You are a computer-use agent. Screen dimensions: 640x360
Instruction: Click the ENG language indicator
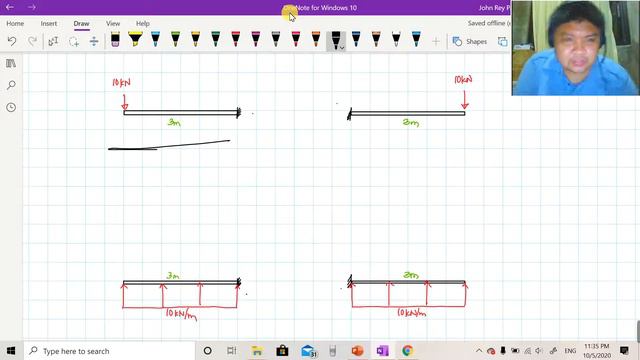pyautogui.click(x=570, y=351)
